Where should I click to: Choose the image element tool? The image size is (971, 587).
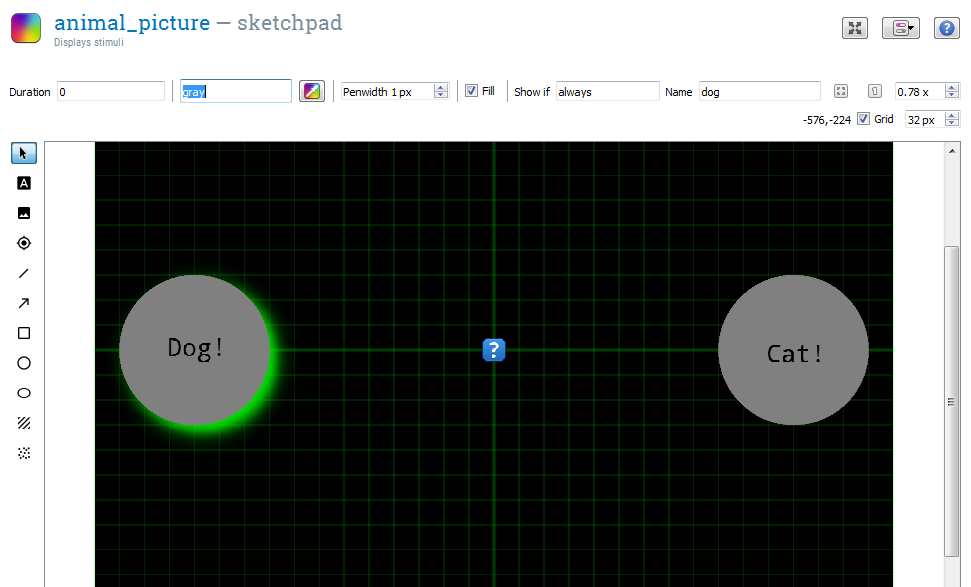[24, 213]
